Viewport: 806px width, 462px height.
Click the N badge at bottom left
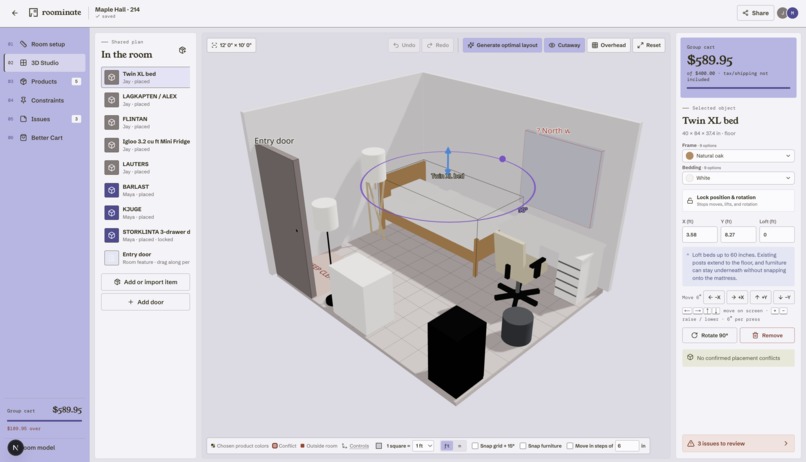tap(15, 448)
